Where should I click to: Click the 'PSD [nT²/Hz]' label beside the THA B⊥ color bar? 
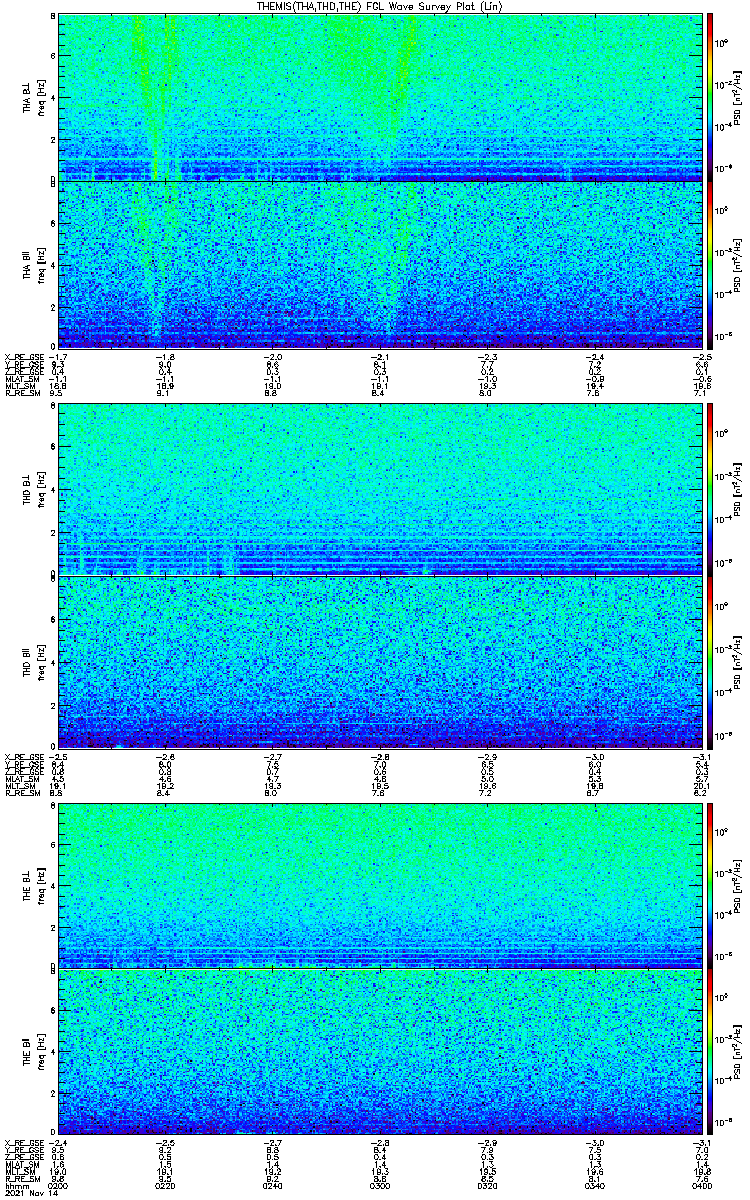coord(735,97)
